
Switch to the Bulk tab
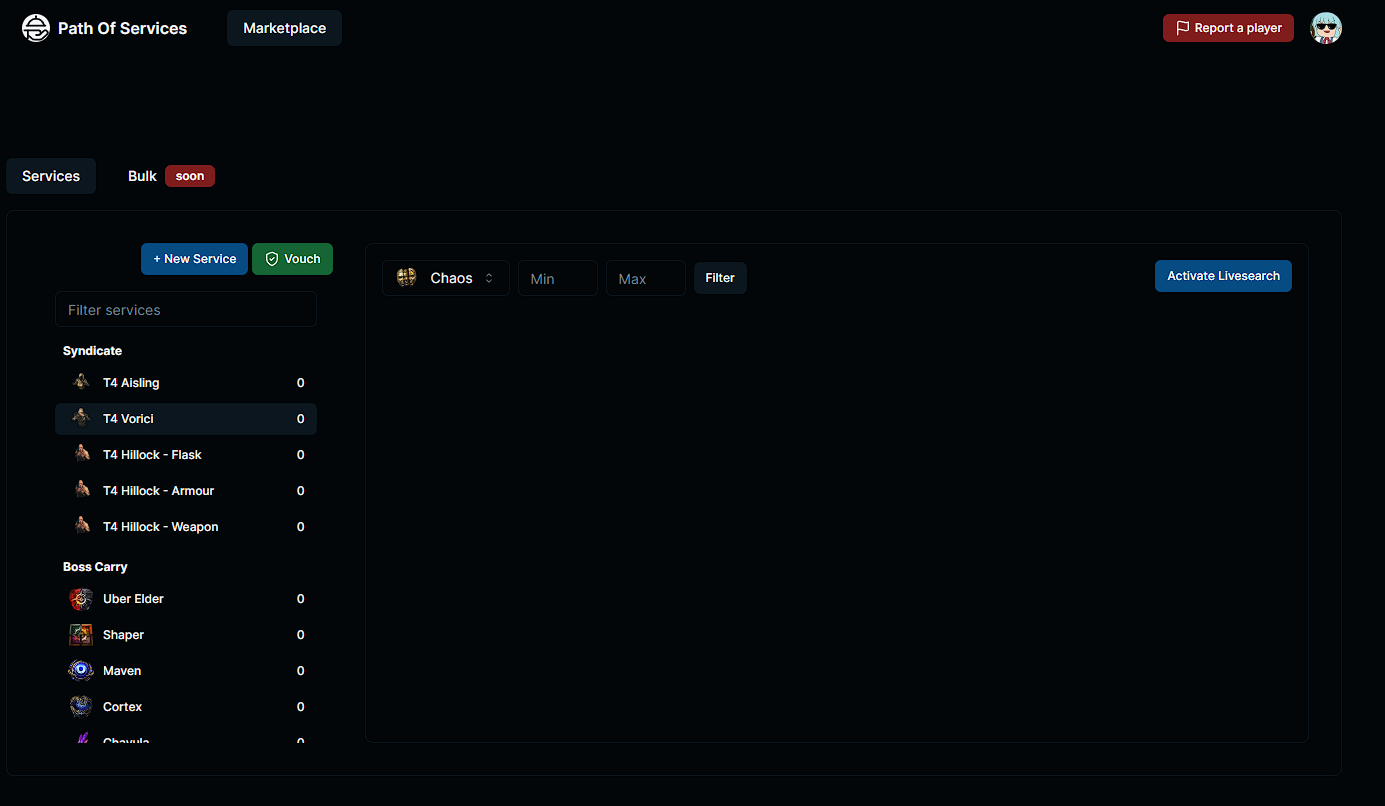[143, 176]
